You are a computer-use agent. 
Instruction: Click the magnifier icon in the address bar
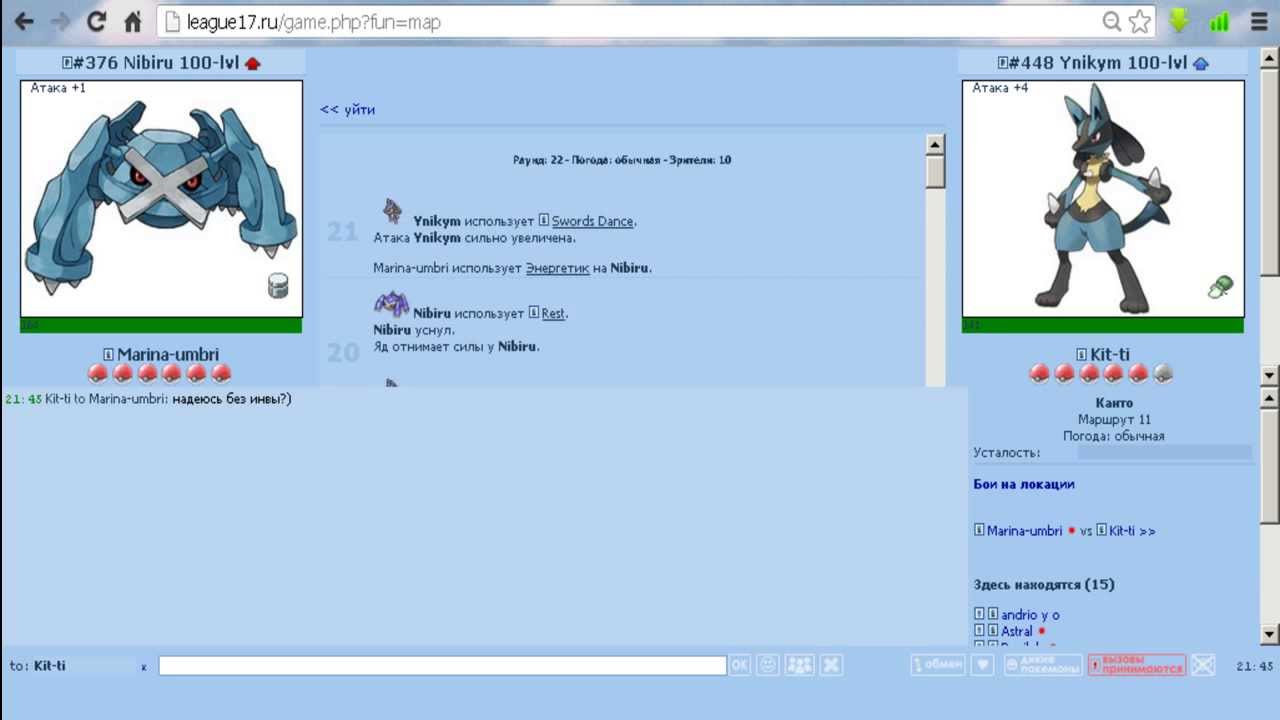pos(1112,21)
